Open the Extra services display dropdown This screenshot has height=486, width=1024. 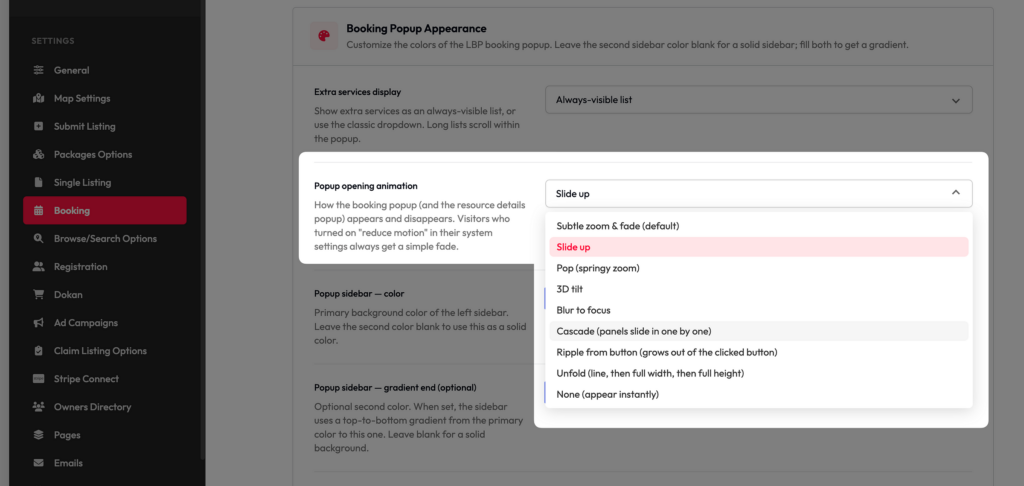point(759,100)
